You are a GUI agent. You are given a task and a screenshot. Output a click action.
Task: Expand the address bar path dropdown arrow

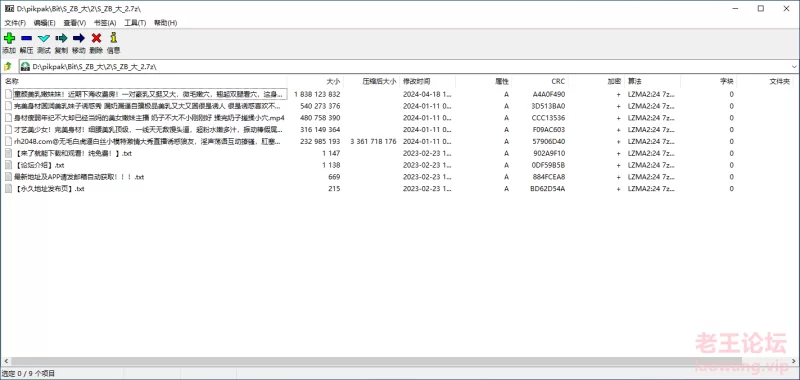click(x=794, y=67)
